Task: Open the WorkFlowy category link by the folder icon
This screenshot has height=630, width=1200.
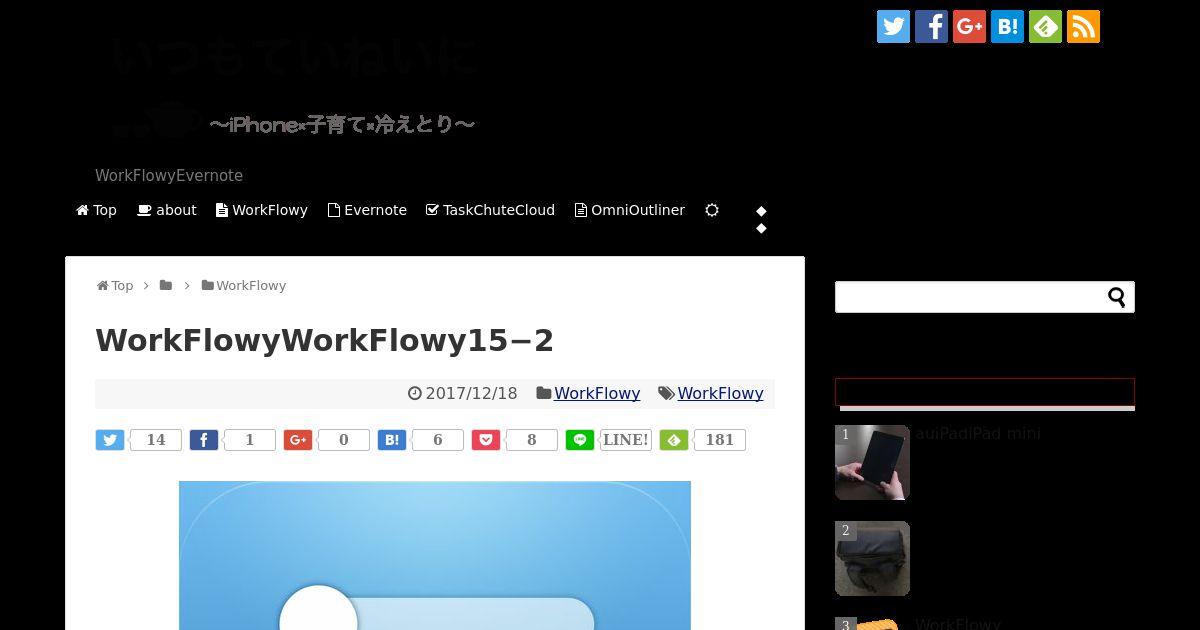Action: coord(597,393)
